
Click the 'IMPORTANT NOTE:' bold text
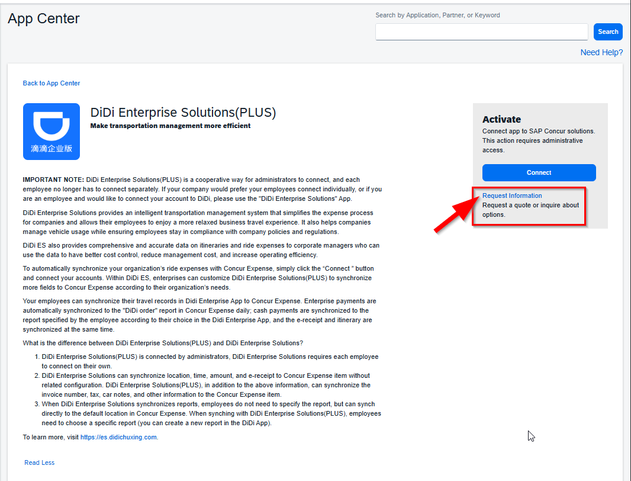(x=53, y=180)
